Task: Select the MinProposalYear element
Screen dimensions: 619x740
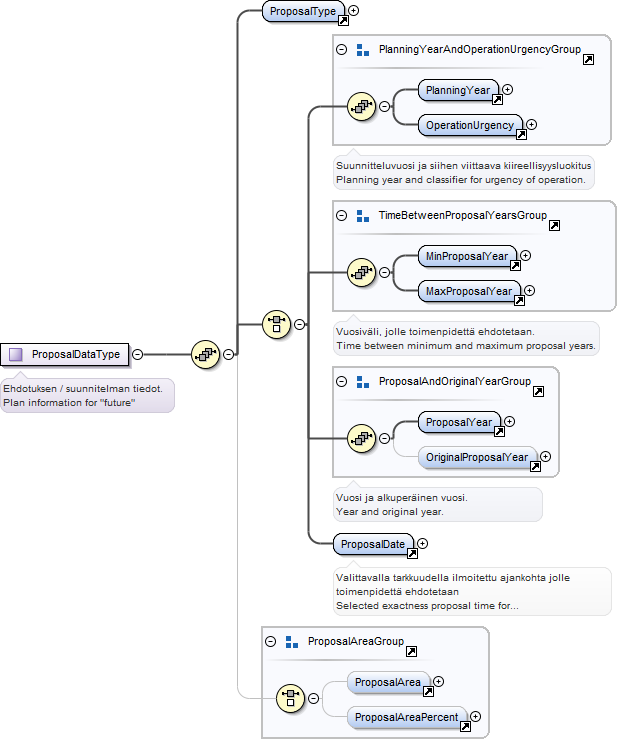Action: [x=467, y=256]
